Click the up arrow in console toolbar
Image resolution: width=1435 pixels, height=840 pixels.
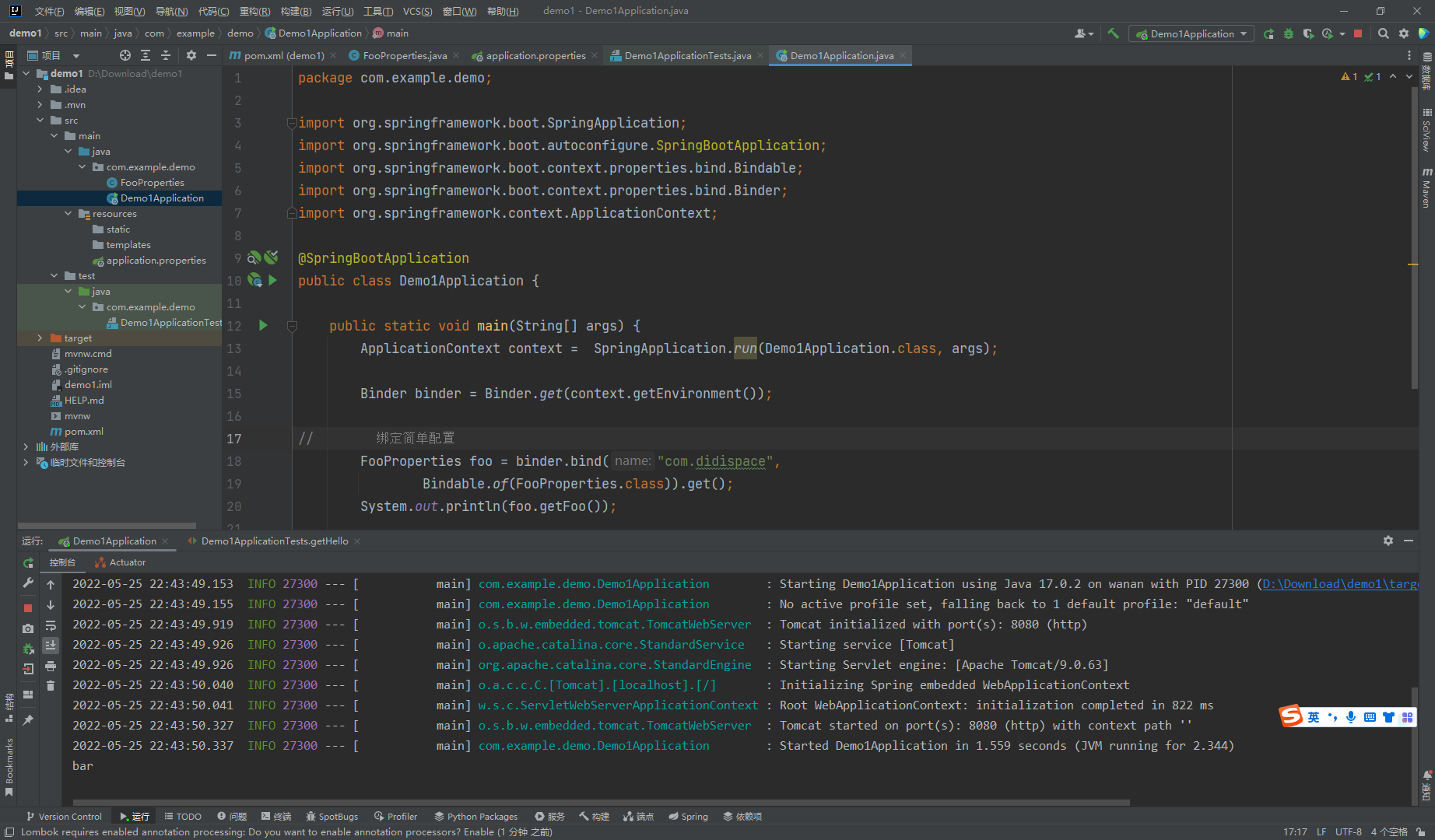pyautogui.click(x=51, y=584)
